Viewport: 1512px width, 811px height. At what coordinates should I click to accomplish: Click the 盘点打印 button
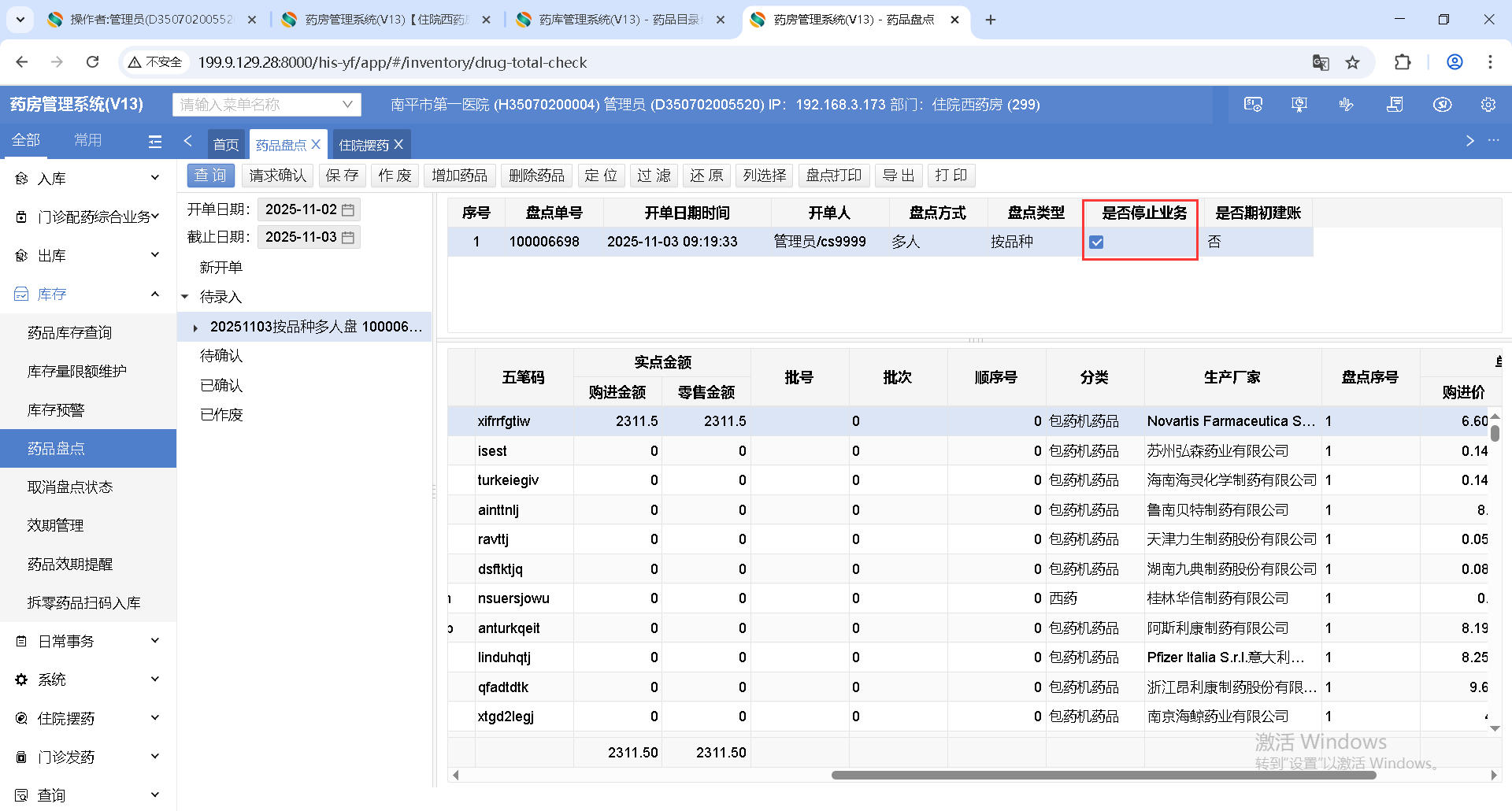coord(833,176)
